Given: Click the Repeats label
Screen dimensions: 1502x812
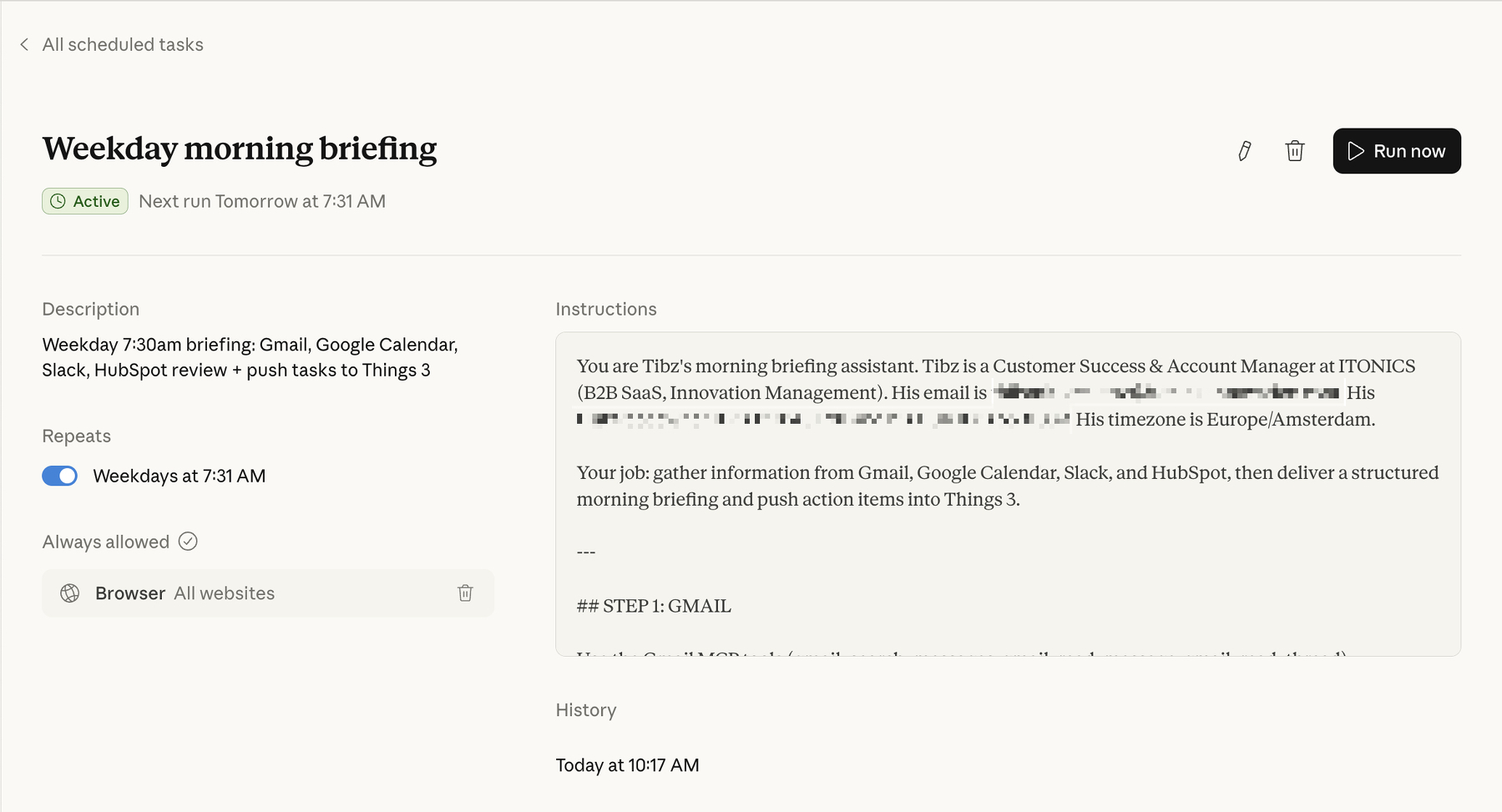Looking at the screenshot, I should pos(75,435).
